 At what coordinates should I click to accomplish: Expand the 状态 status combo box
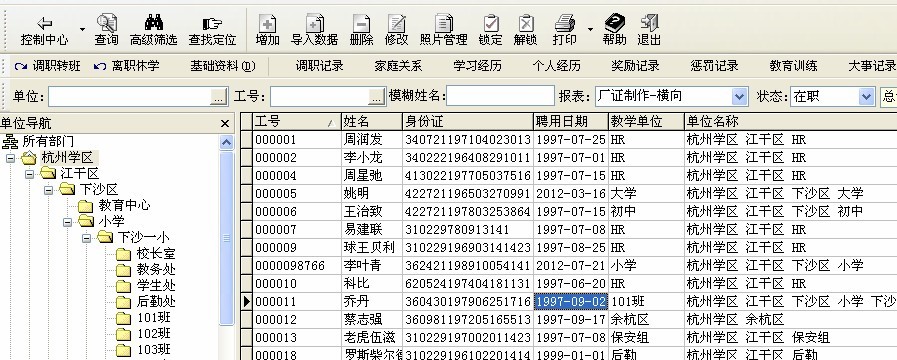867,96
